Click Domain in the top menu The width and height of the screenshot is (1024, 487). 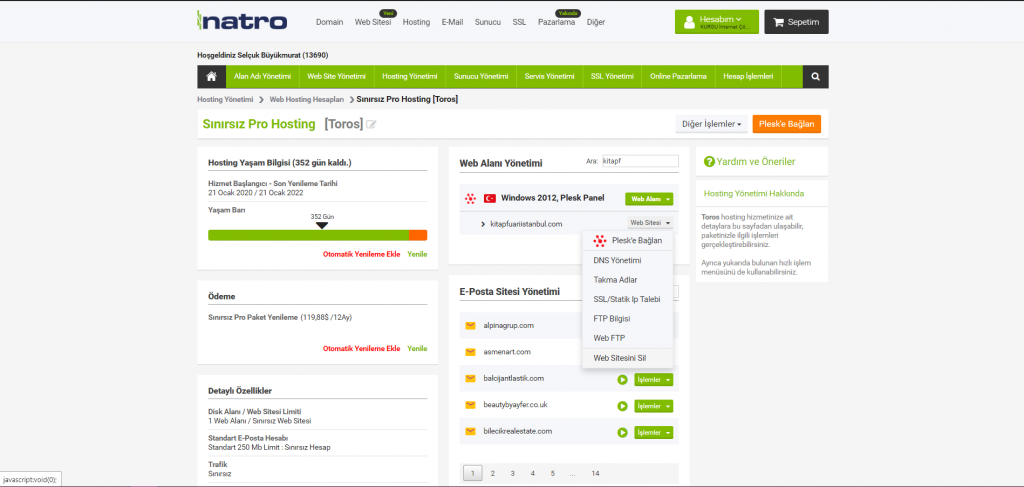click(x=330, y=22)
